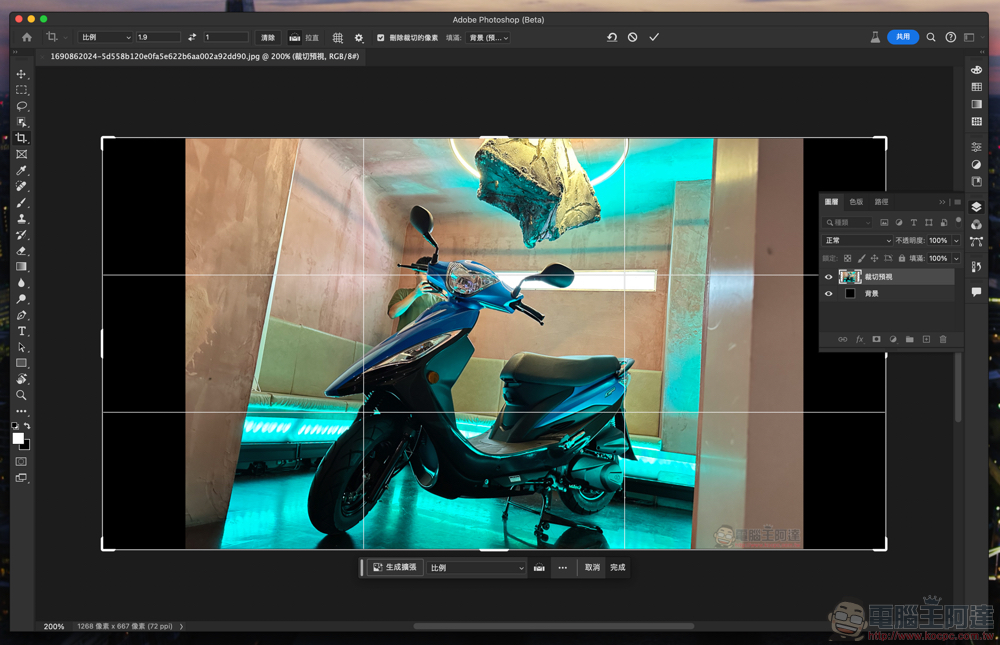
Task: Toggle Quick Mask mode
Action: coord(21,461)
